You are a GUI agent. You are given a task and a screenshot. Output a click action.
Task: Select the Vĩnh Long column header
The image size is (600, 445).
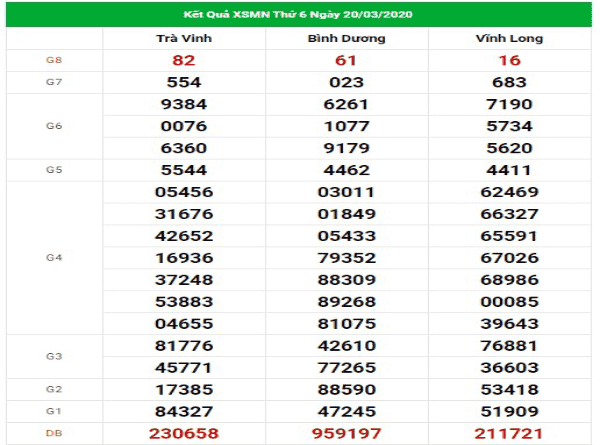click(x=509, y=38)
